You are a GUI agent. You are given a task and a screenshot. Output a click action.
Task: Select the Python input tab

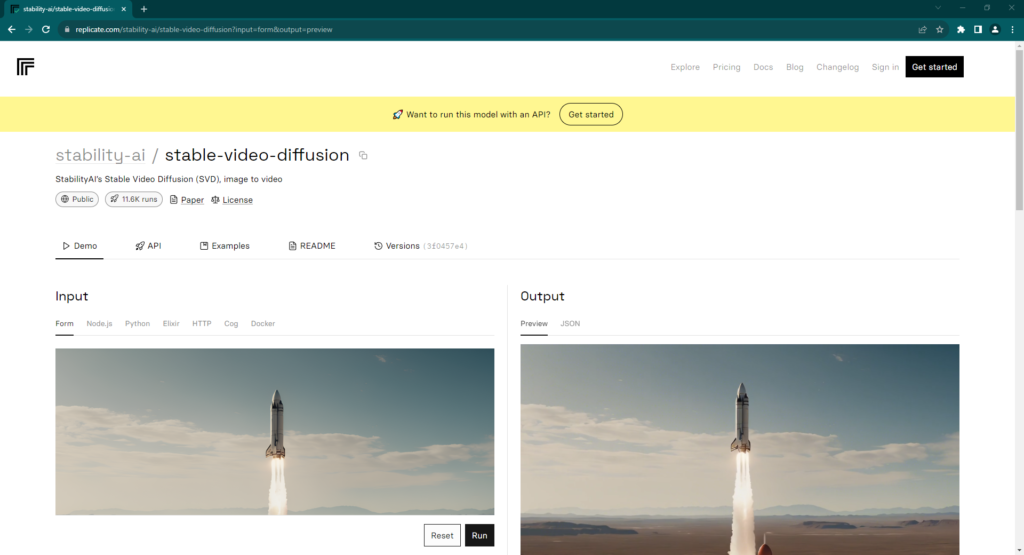pyautogui.click(x=137, y=324)
